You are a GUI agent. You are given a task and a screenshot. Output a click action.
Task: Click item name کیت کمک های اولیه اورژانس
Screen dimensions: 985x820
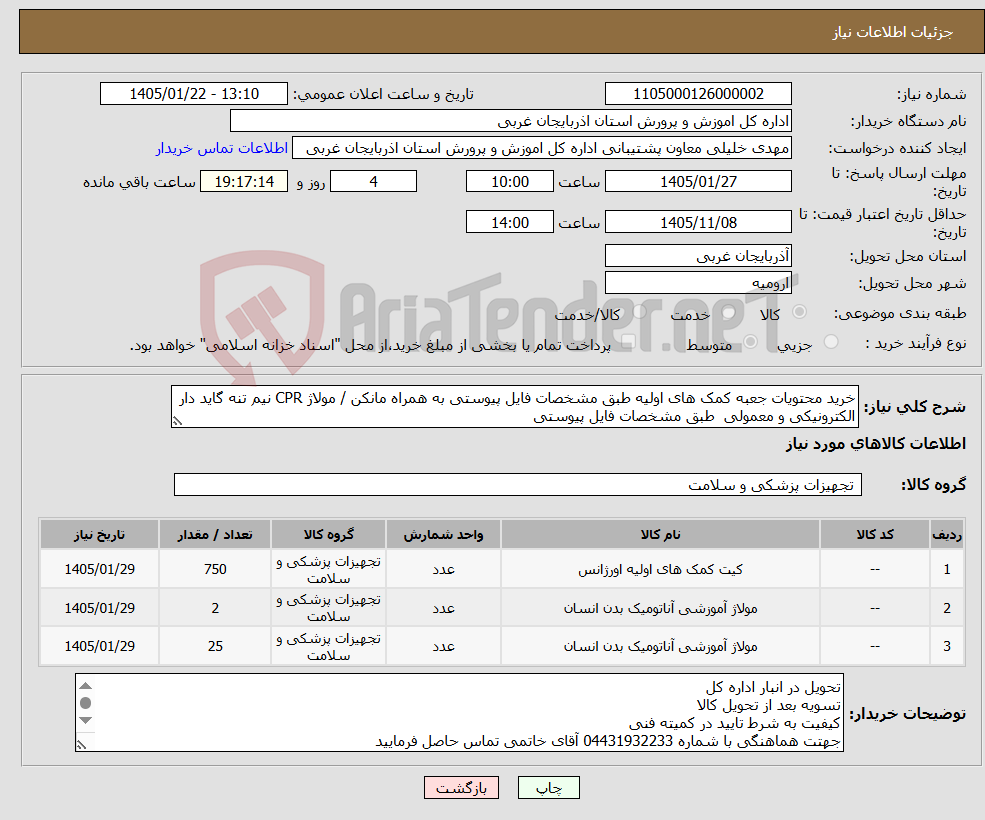coord(660,569)
